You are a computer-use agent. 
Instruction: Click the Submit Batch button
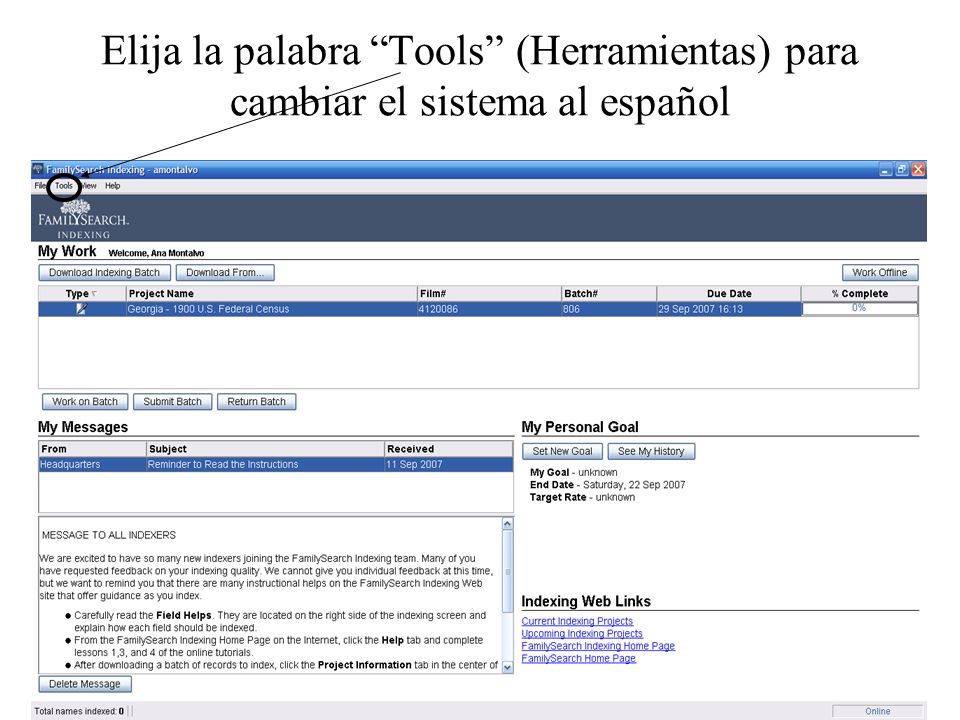coord(173,402)
